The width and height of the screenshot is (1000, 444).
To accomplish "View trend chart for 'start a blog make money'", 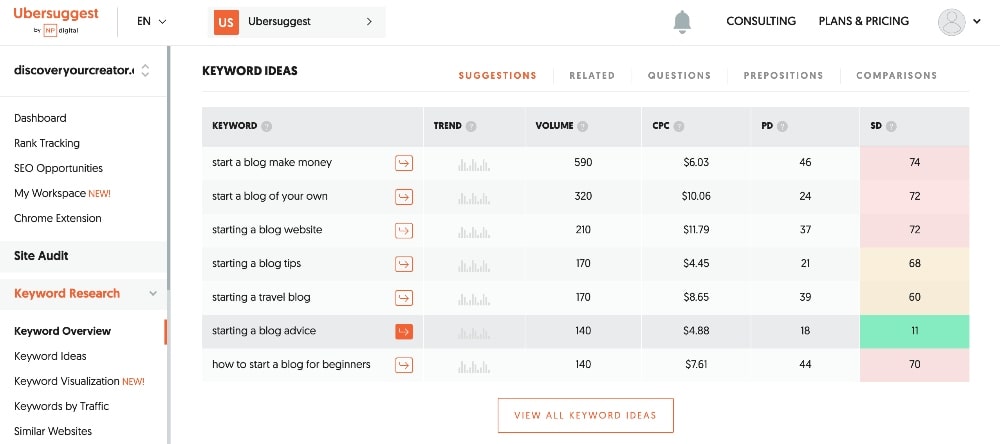I will (x=474, y=165).
